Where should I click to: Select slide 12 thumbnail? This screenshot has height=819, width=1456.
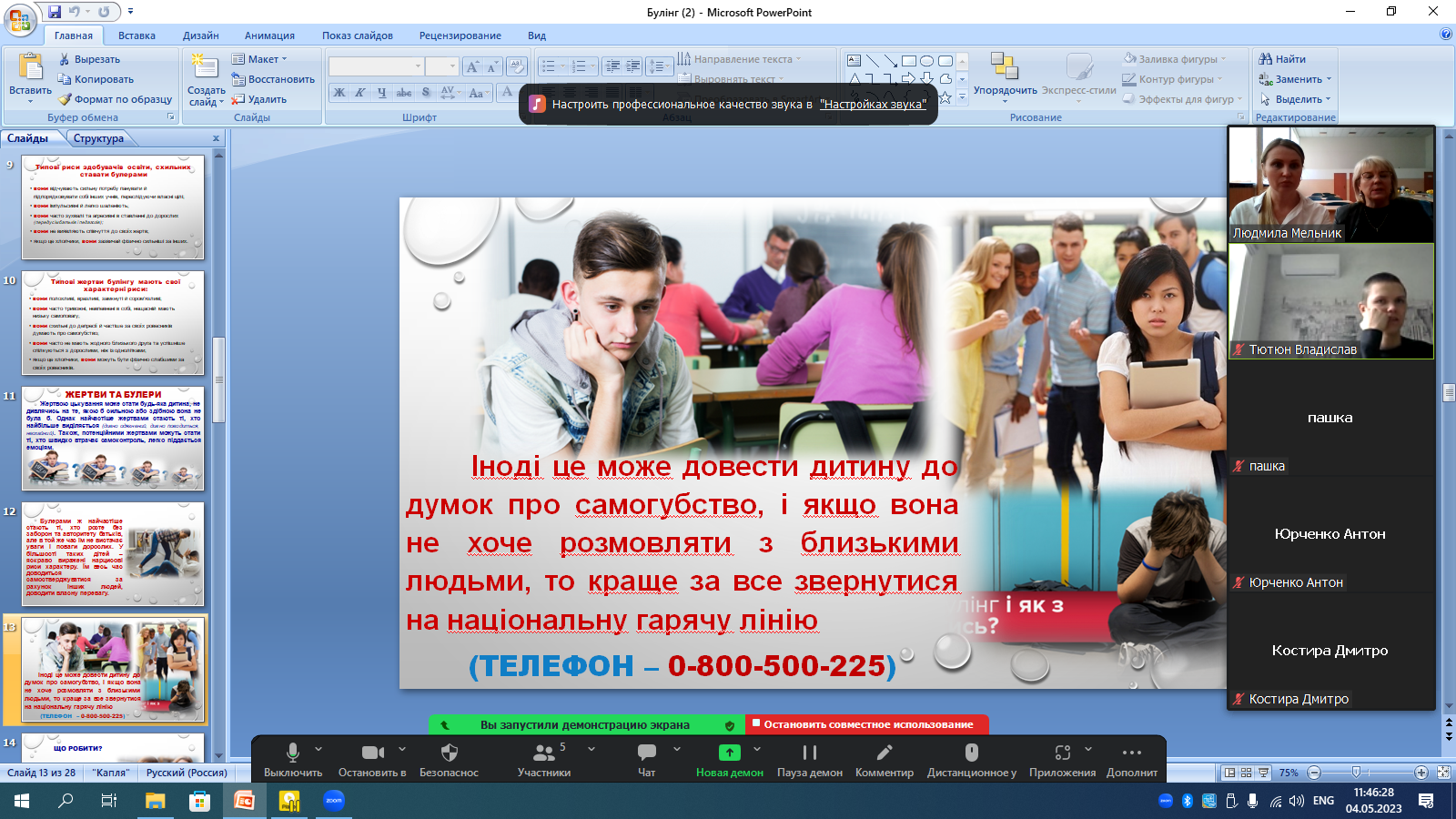pos(113,554)
